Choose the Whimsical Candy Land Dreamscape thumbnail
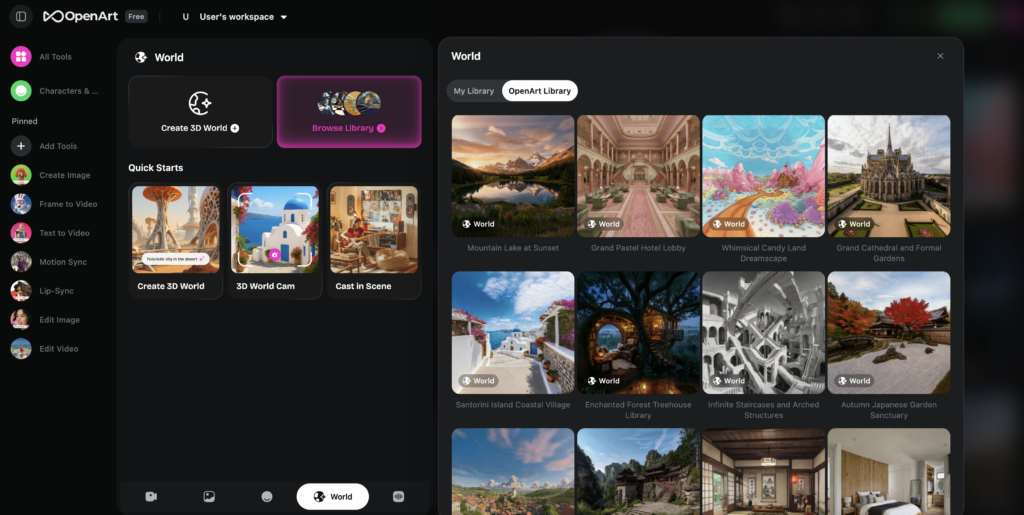Viewport: 1024px width, 515px height. click(x=763, y=176)
